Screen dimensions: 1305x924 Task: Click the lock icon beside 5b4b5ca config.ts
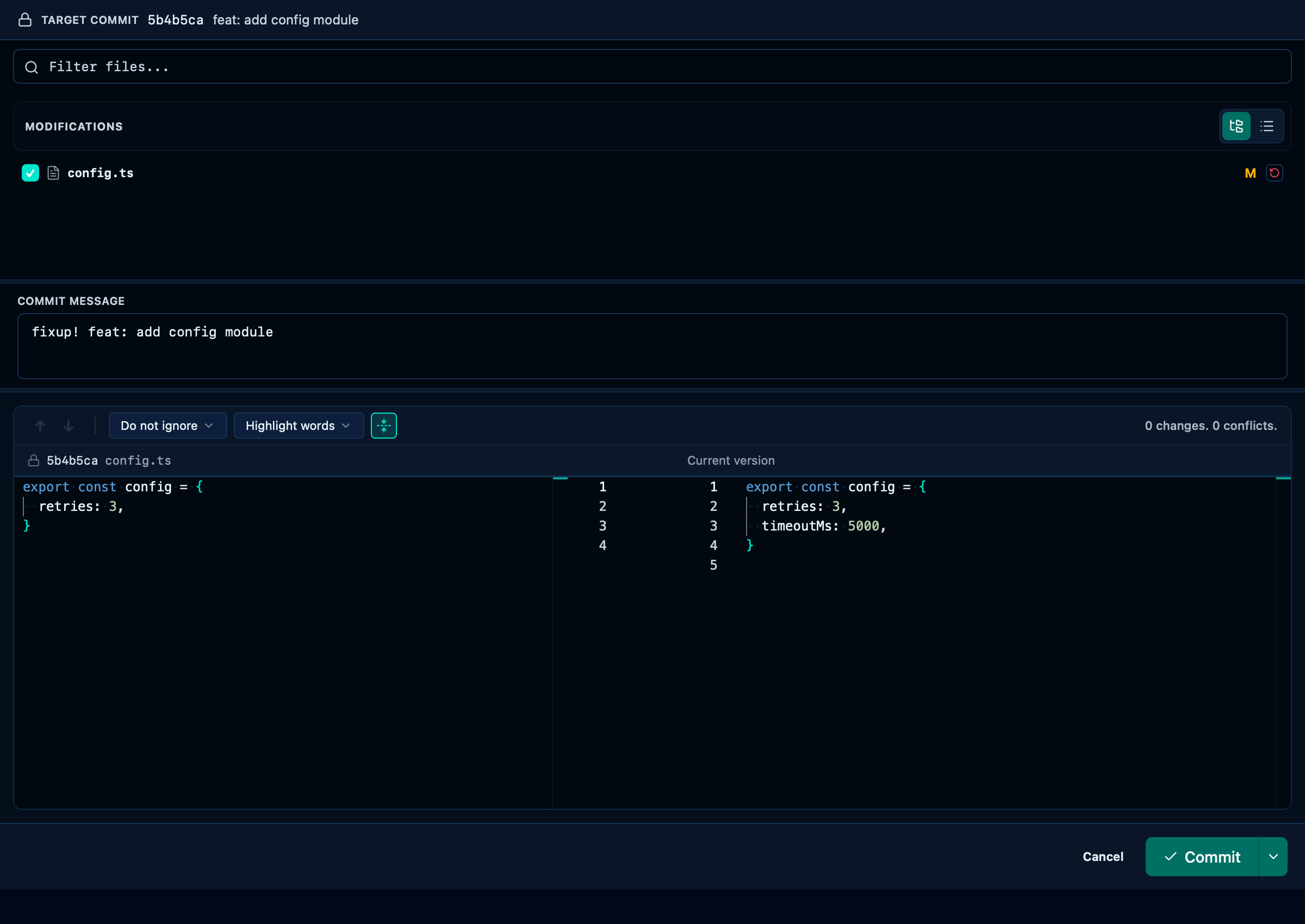[34, 460]
